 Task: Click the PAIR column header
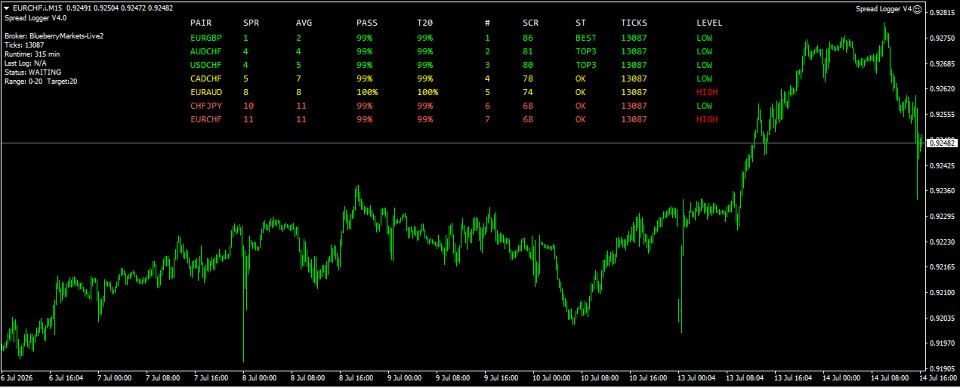click(x=201, y=23)
